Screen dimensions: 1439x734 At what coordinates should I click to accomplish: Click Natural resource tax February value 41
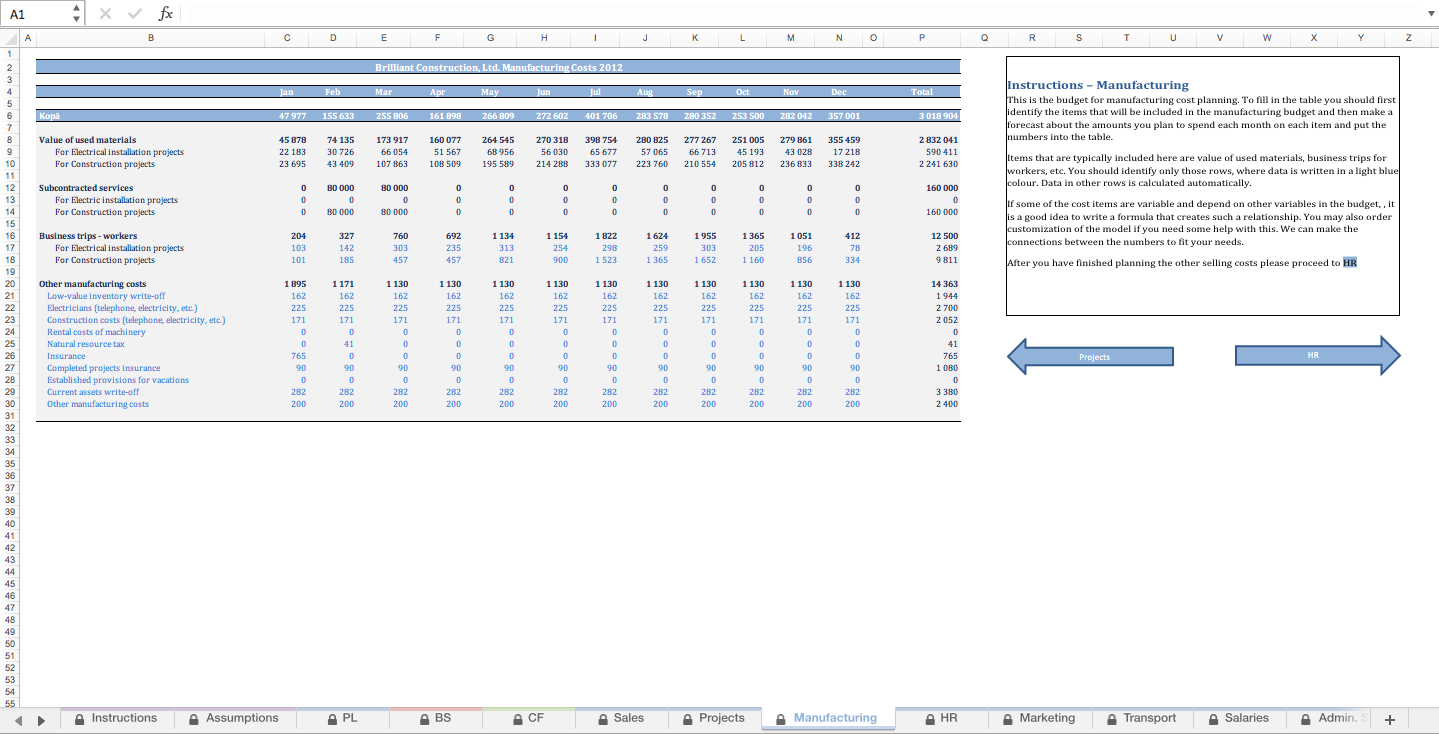click(348, 344)
